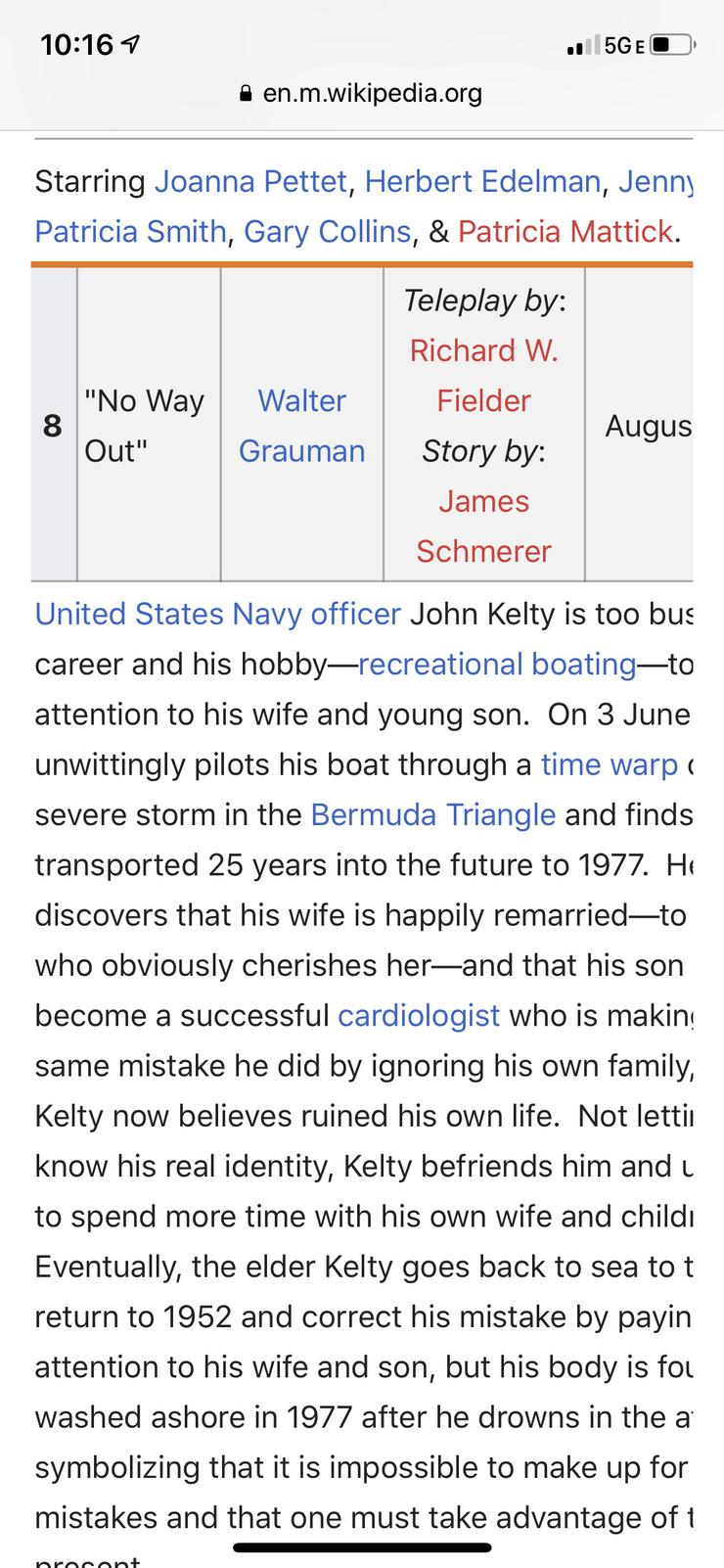The image size is (724, 1568).
Task: Open United States Navy officer link
Action: click(x=218, y=614)
